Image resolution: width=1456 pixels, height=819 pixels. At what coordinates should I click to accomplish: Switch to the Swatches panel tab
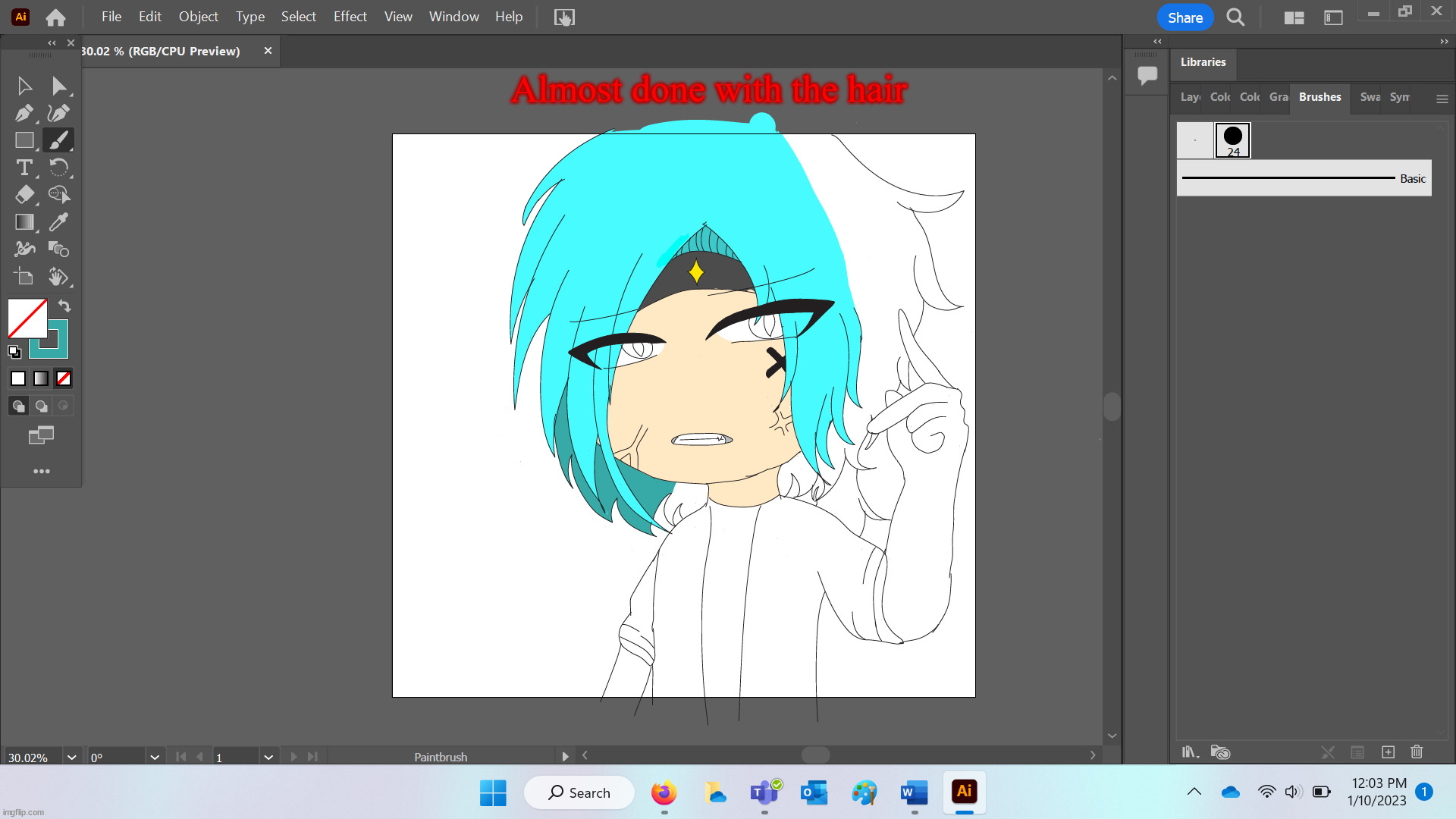[x=1370, y=97]
